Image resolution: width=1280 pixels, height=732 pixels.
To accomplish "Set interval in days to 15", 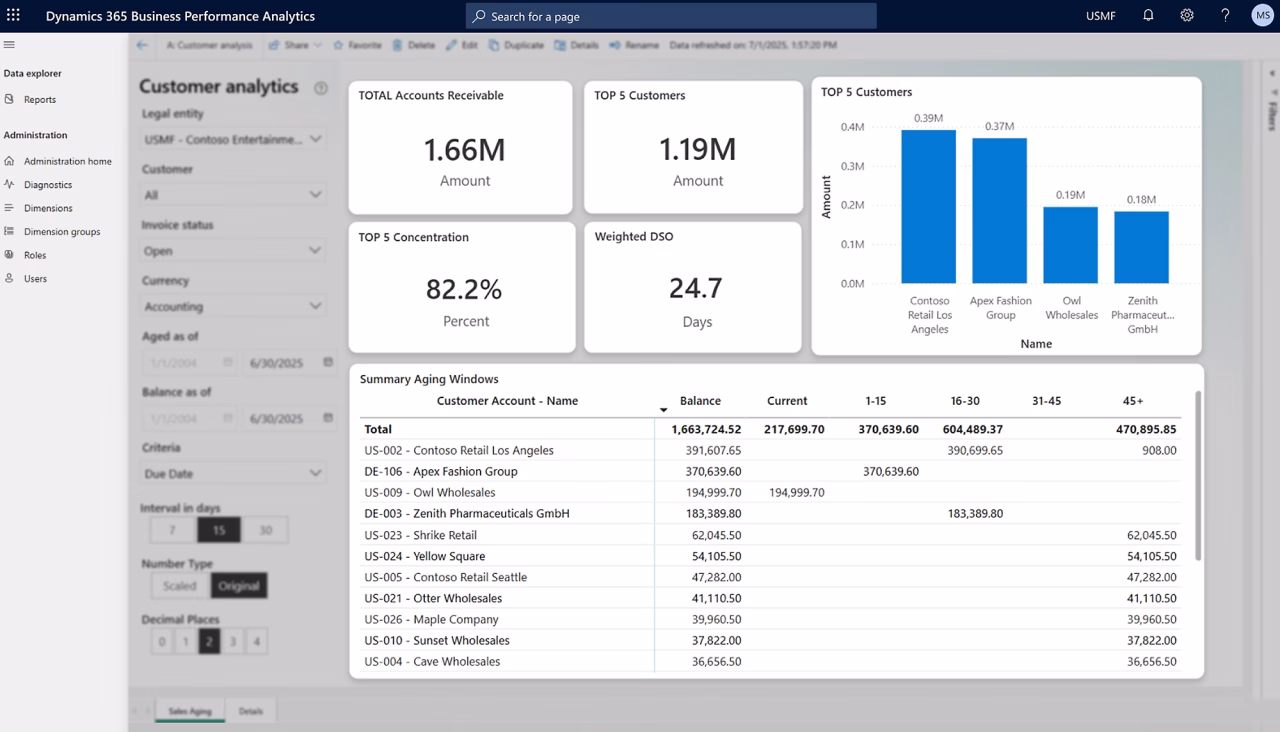I will coord(219,530).
